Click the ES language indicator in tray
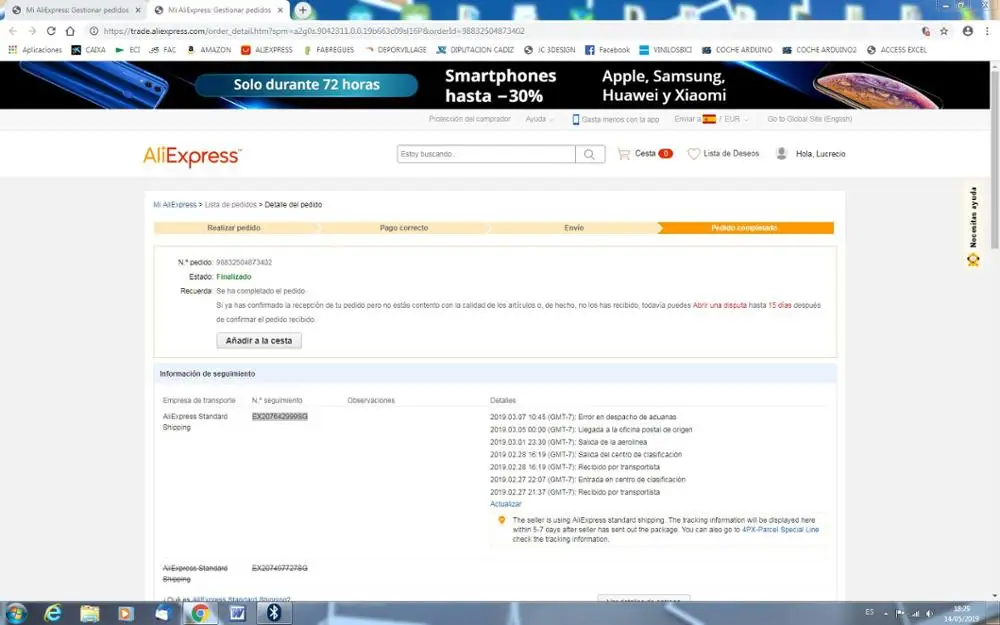Image resolution: width=1000 pixels, height=625 pixels. [x=869, y=612]
